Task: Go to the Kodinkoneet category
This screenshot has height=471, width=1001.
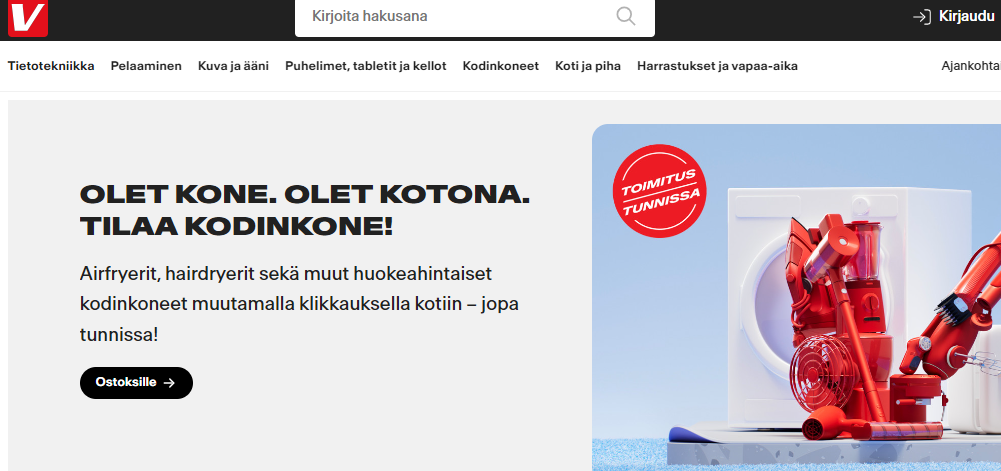Action: [x=501, y=66]
